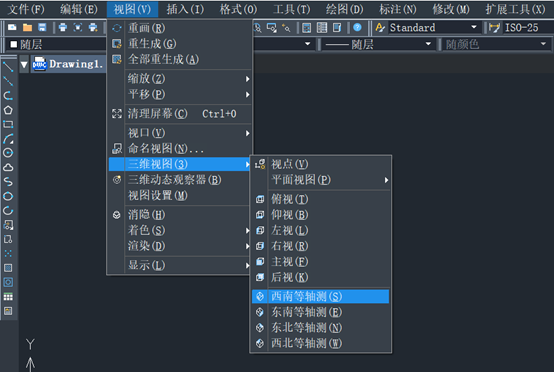Click the 俯视(T) top view icon
This screenshot has width=554, height=372.
[260, 199]
